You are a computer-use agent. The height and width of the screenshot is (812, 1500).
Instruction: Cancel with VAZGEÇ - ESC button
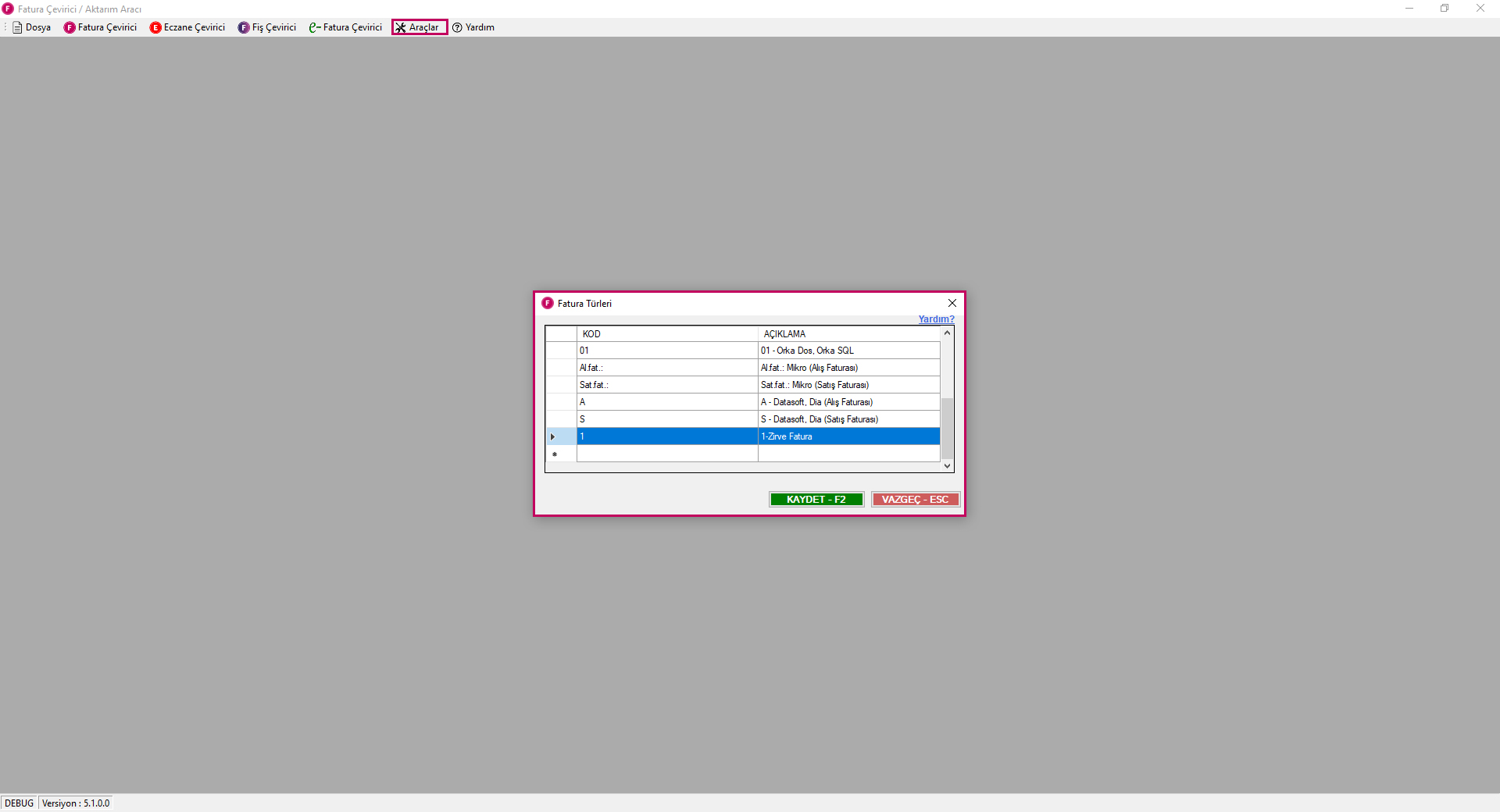click(915, 499)
